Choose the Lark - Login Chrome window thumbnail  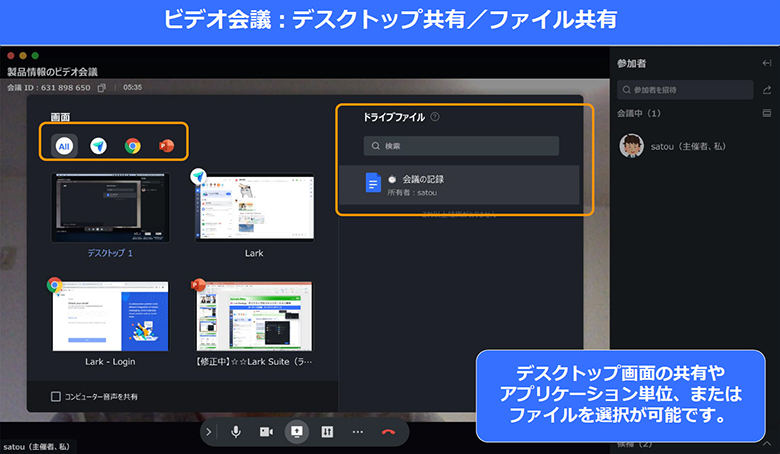(x=110, y=316)
